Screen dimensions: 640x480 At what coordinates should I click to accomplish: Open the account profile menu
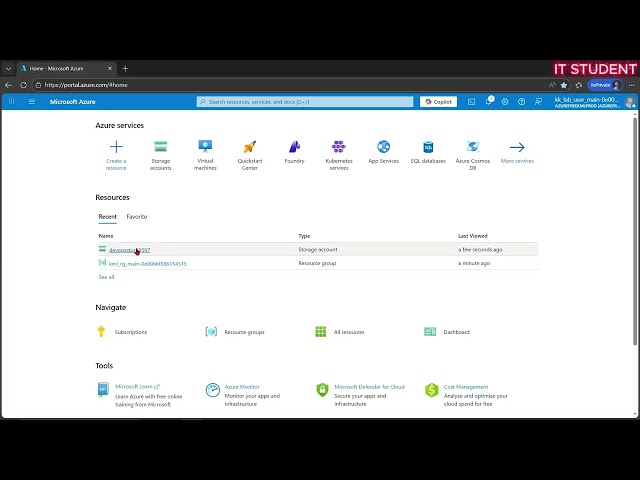coord(594,102)
